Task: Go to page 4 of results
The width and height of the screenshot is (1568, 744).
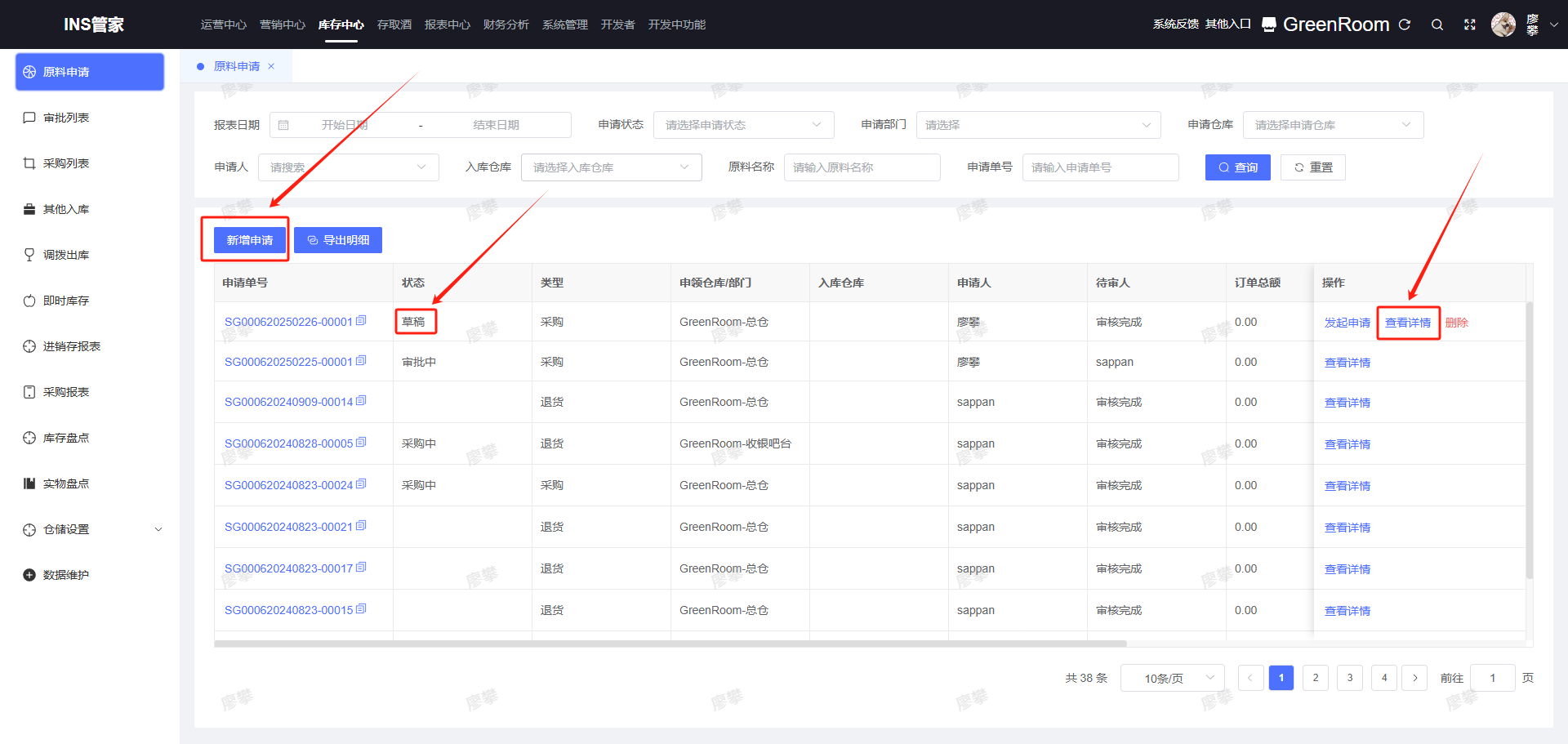Action: (1384, 678)
